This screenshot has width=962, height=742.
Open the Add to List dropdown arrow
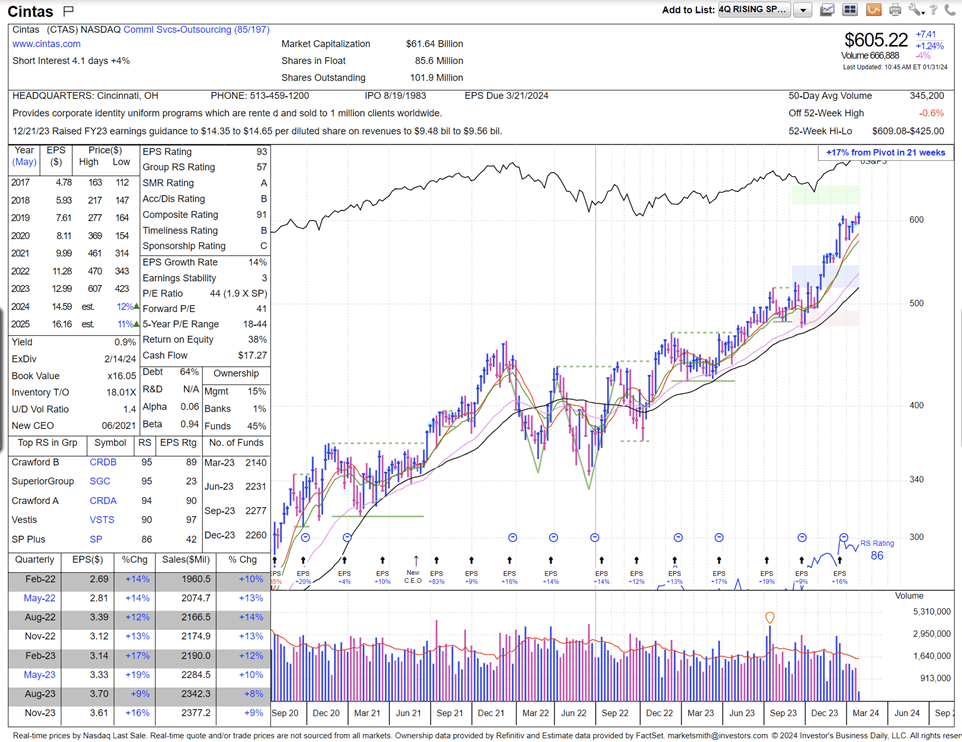coord(803,9)
